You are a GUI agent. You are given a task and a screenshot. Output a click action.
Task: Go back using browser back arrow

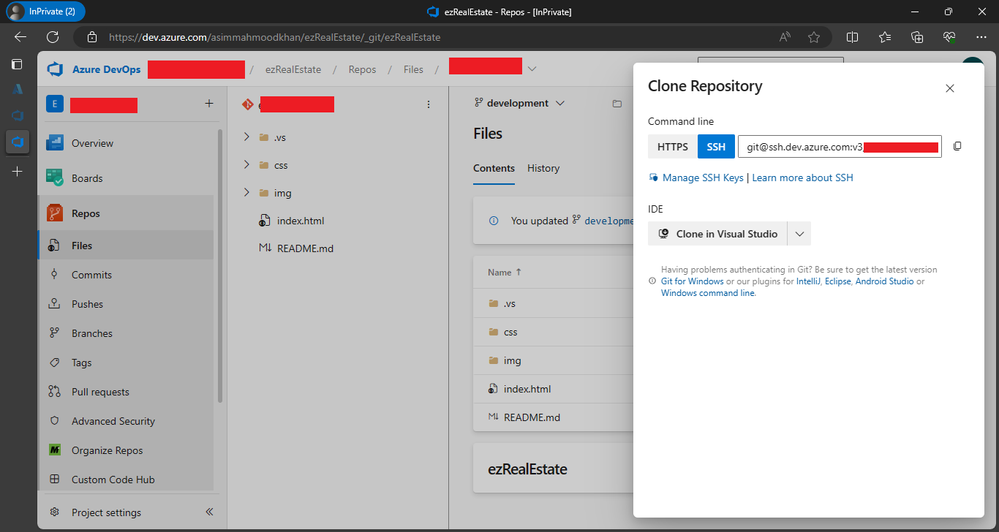(20, 37)
